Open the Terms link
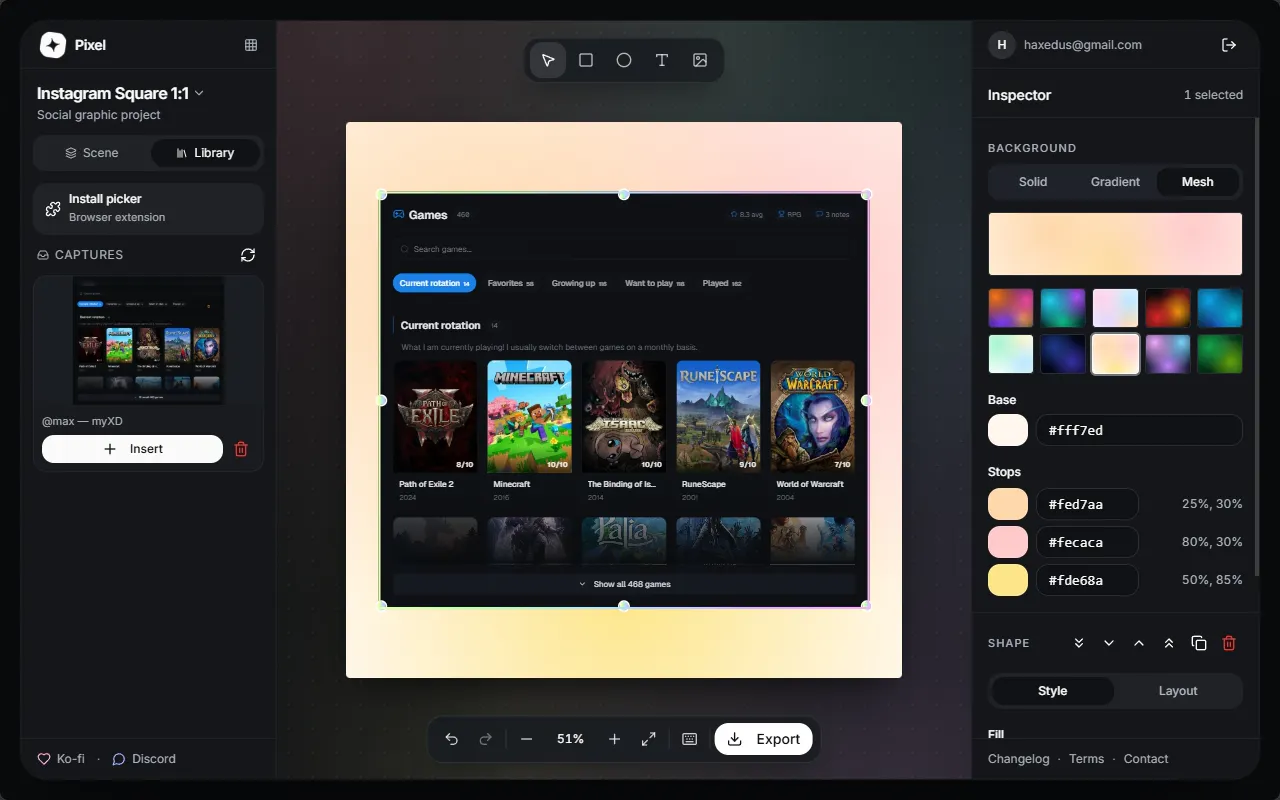This screenshot has height=800, width=1280. [1087, 759]
